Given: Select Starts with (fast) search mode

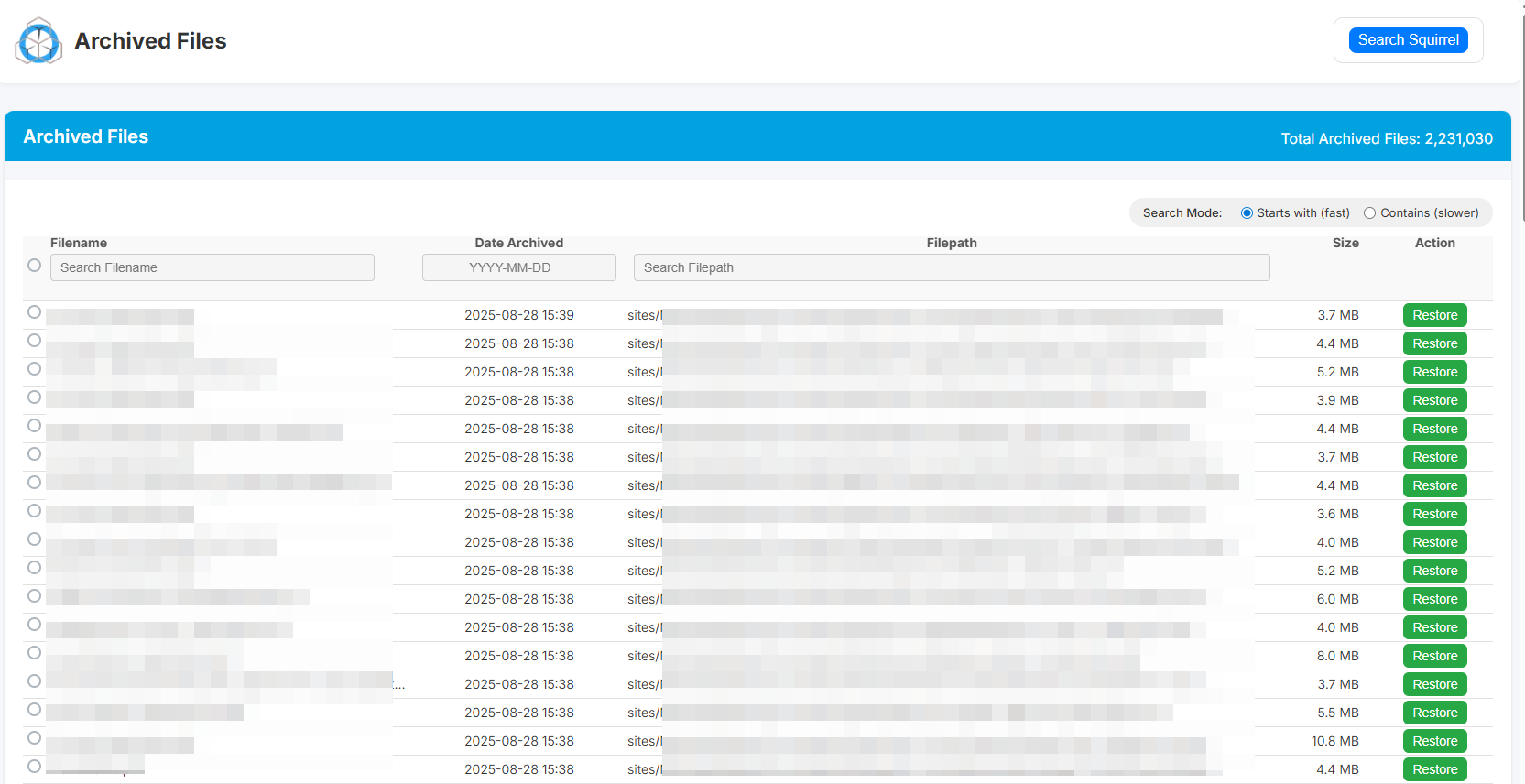Looking at the screenshot, I should point(1247,213).
